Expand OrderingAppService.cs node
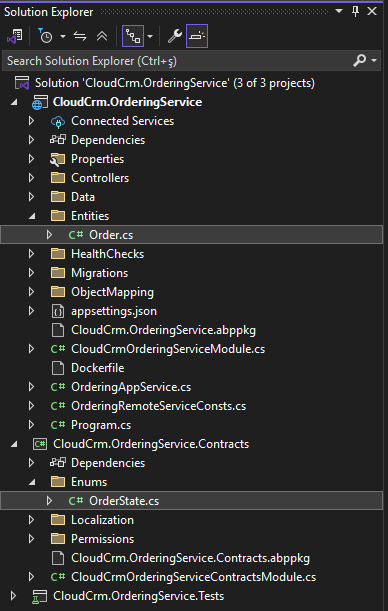This screenshot has height=611, width=388. (32, 387)
